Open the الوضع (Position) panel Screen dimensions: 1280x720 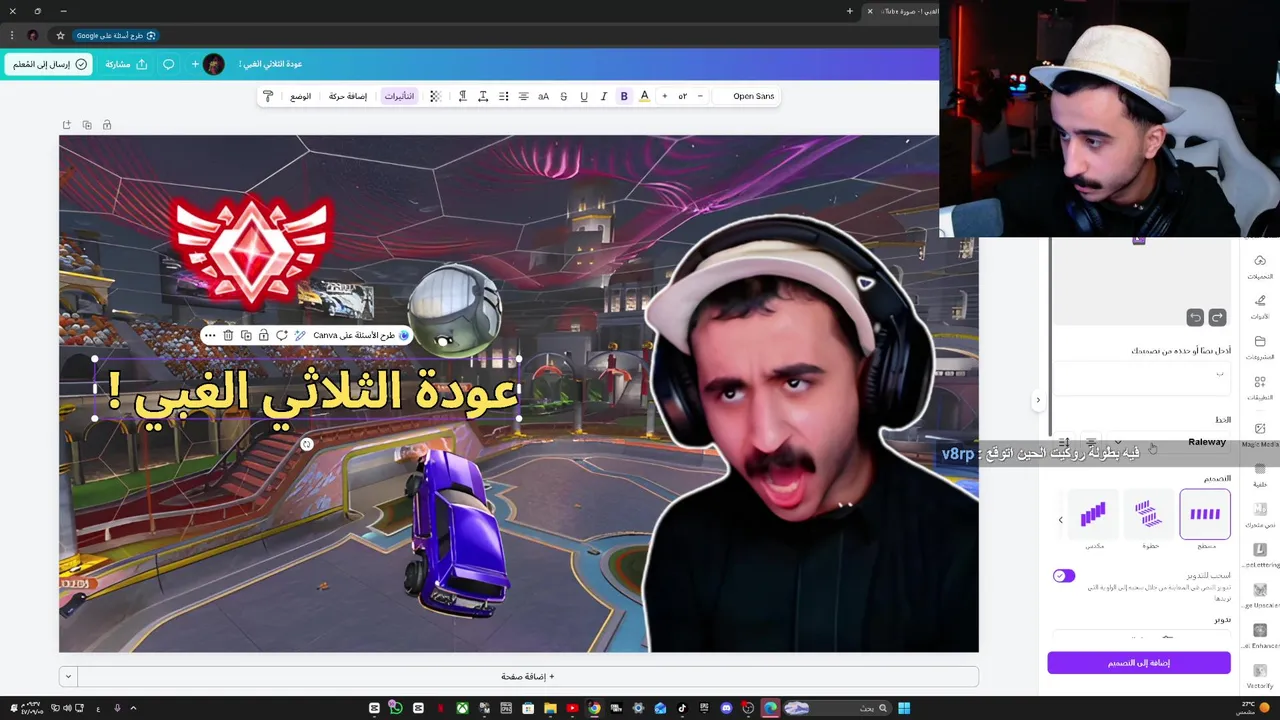click(301, 96)
